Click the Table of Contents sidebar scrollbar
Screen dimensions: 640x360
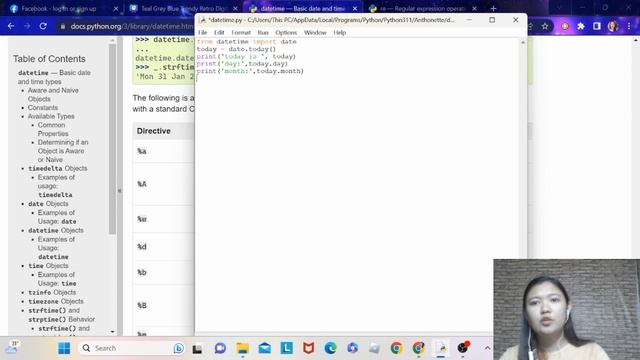[112, 139]
